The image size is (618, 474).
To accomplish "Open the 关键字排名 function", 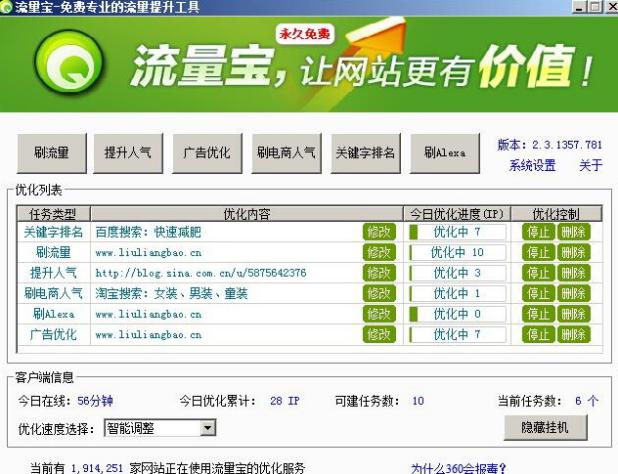I will (x=366, y=153).
